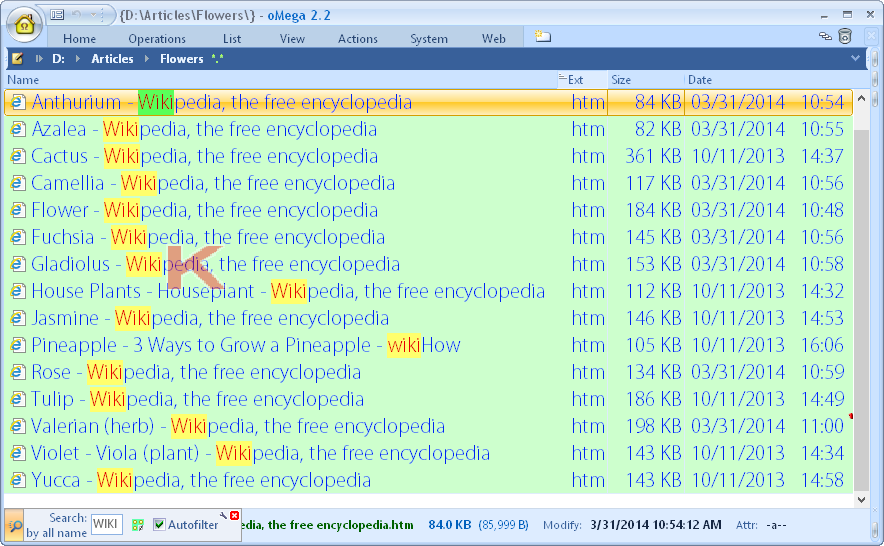Click the Valerian file's htm icon
The image size is (884, 546).
[18, 426]
